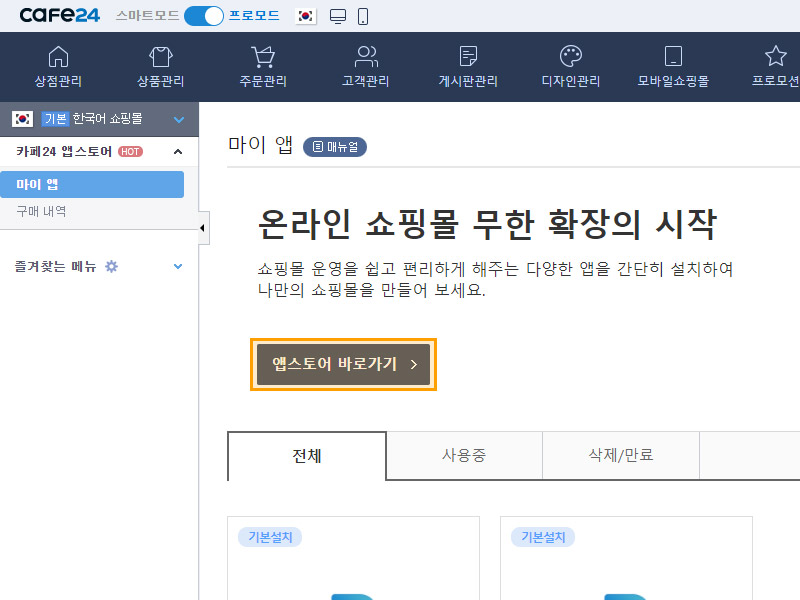The width and height of the screenshot is (800, 600).
Task: Open 구매 내역 in sidebar
Action: [41, 211]
